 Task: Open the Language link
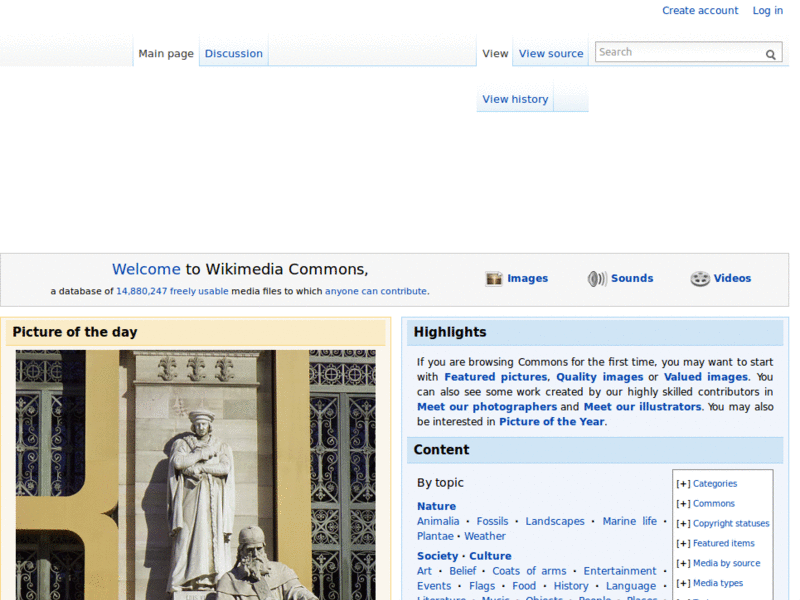point(631,586)
